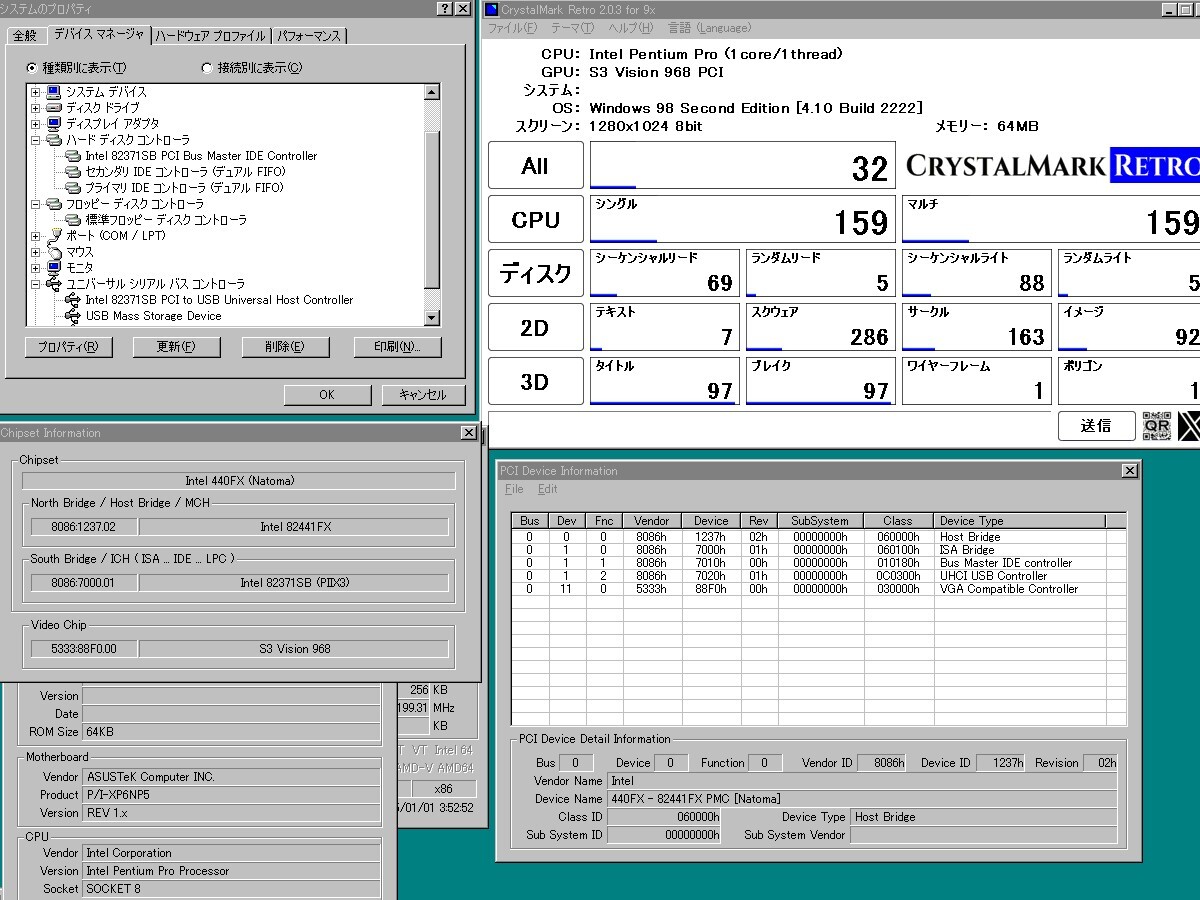Expand the ディスプレイ アダプタ tree node
1200x900 pixels.
[36, 124]
